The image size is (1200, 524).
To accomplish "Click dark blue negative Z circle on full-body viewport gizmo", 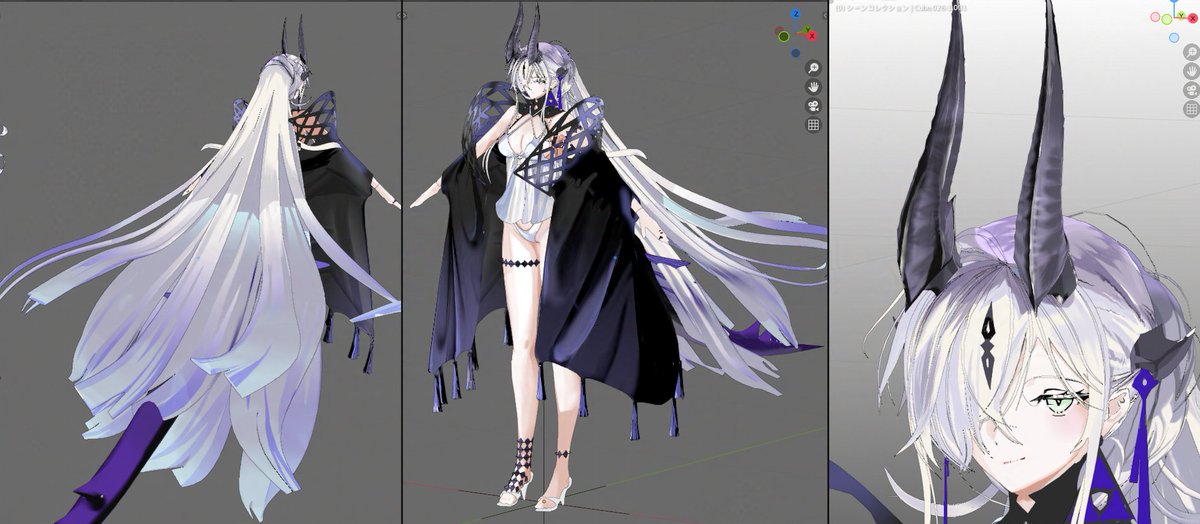I will pyautogui.click(x=795, y=53).
